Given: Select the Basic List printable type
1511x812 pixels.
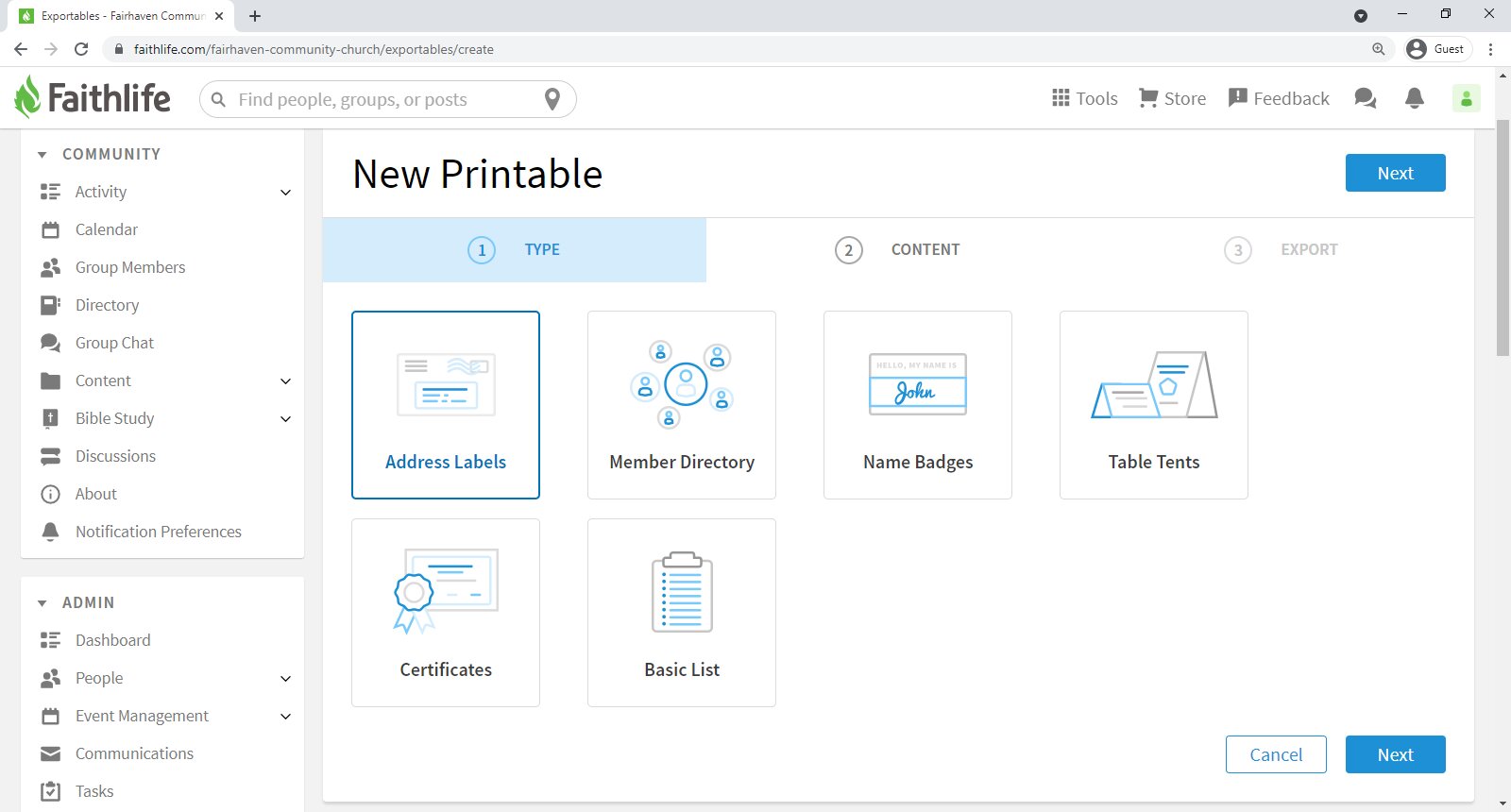Looking at the screenshot, I should 682,613.
